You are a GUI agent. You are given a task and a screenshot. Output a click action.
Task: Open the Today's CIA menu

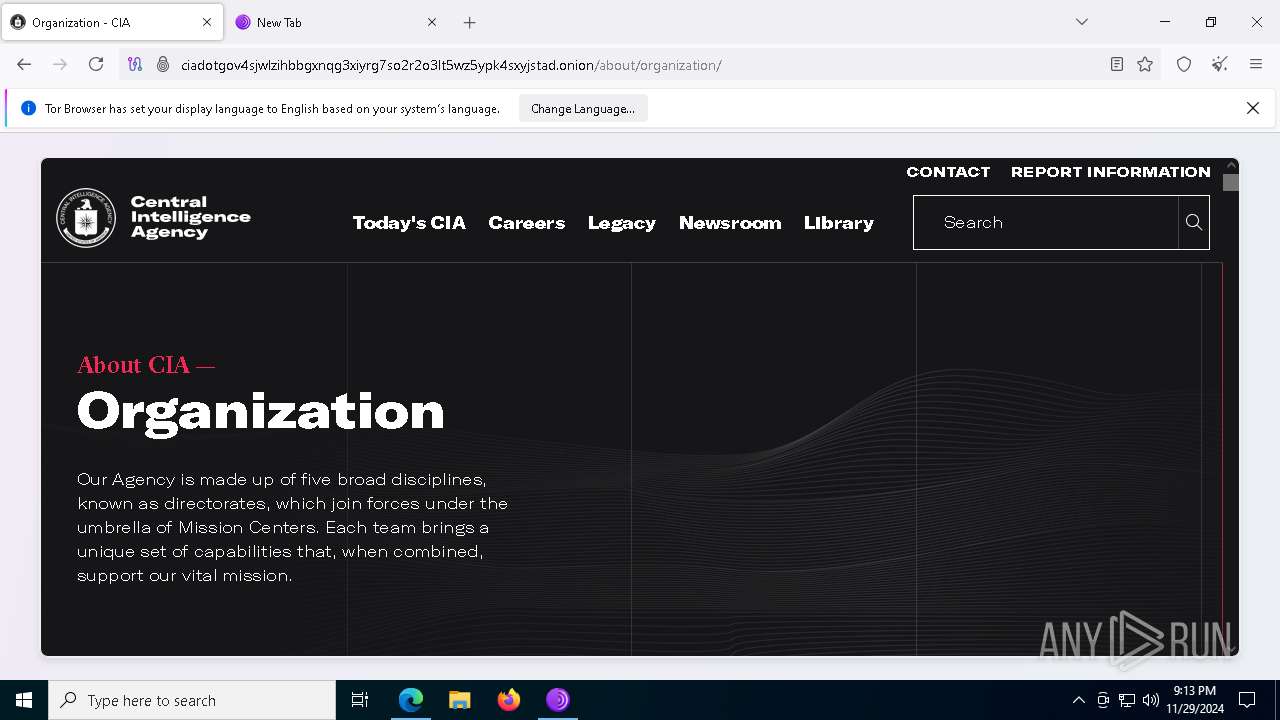tap(409, 223)
